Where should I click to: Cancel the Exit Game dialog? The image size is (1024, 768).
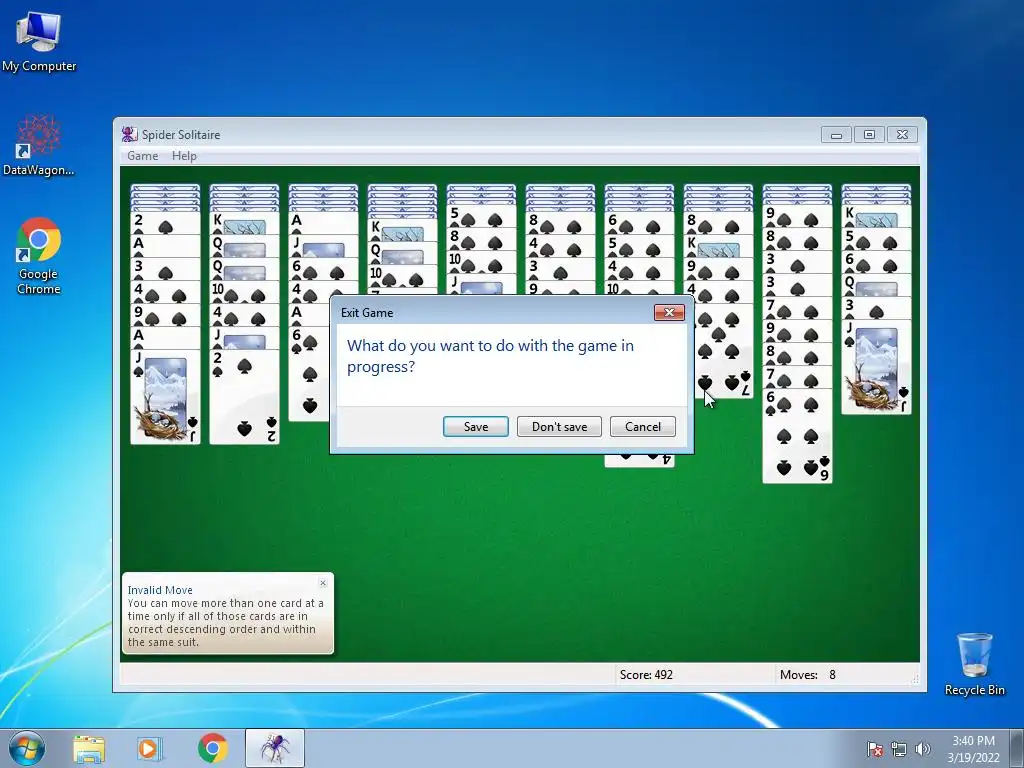(x=643, y=426)
